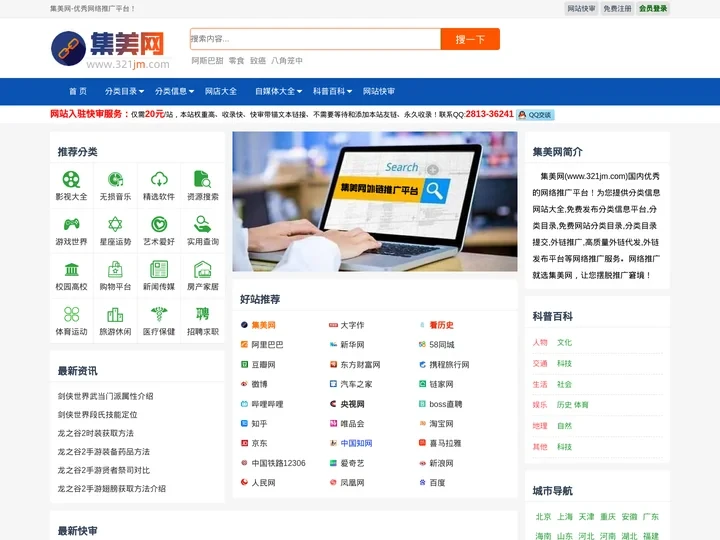Open the news item 龙之谷2手游贤者祭司对比
Viewport: 720px width, 540px height.
(104, 470)
